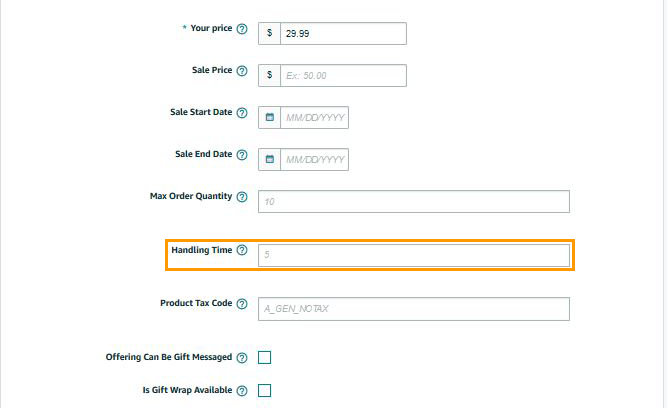Open calendar picker for Sale End Date
The width and height of the screenshot is (667, 408).
tap(269, 159)
